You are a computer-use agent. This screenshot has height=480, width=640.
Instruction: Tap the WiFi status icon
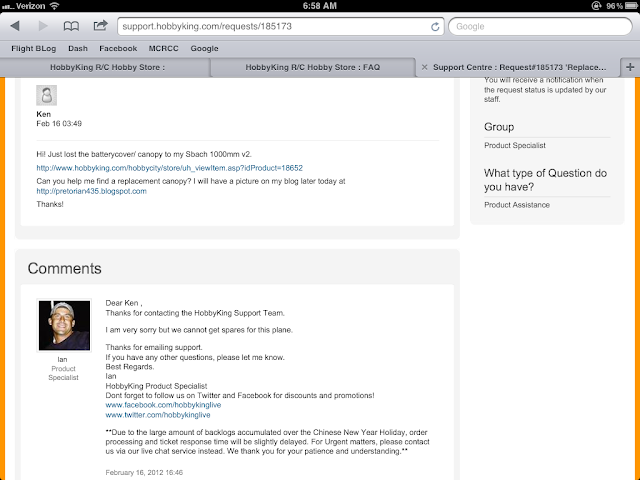click(54, 6)
